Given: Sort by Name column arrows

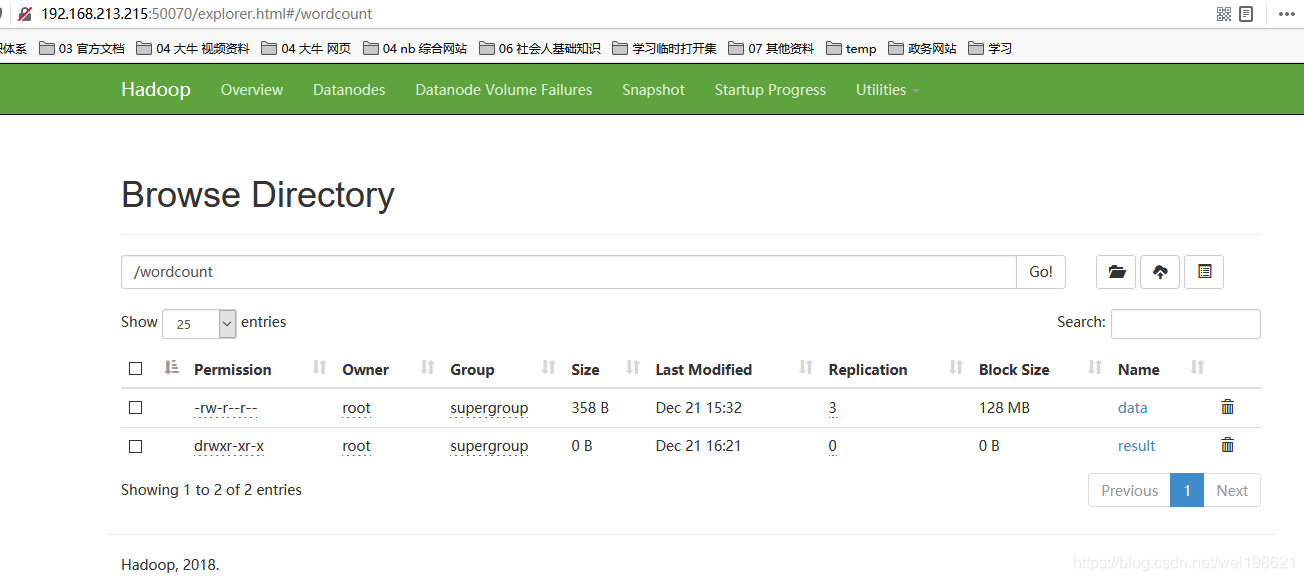Looking at the screenshot, I should [x=1198, y=368].
